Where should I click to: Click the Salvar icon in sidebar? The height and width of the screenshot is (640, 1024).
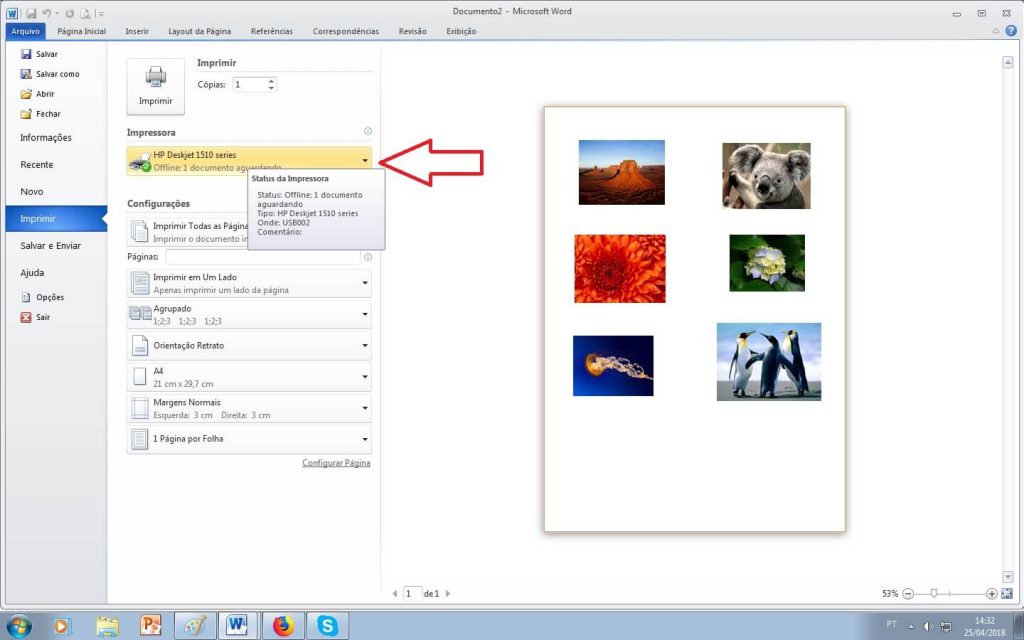click(x=26, y=54)
